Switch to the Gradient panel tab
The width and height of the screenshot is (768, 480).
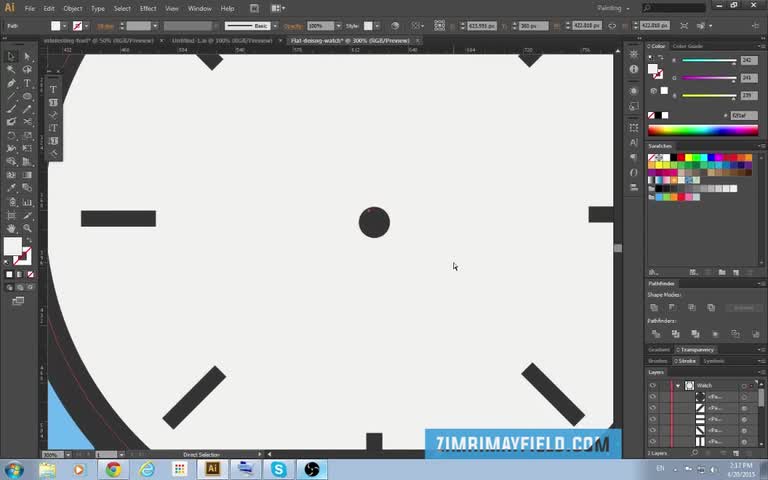pos(659,350)
